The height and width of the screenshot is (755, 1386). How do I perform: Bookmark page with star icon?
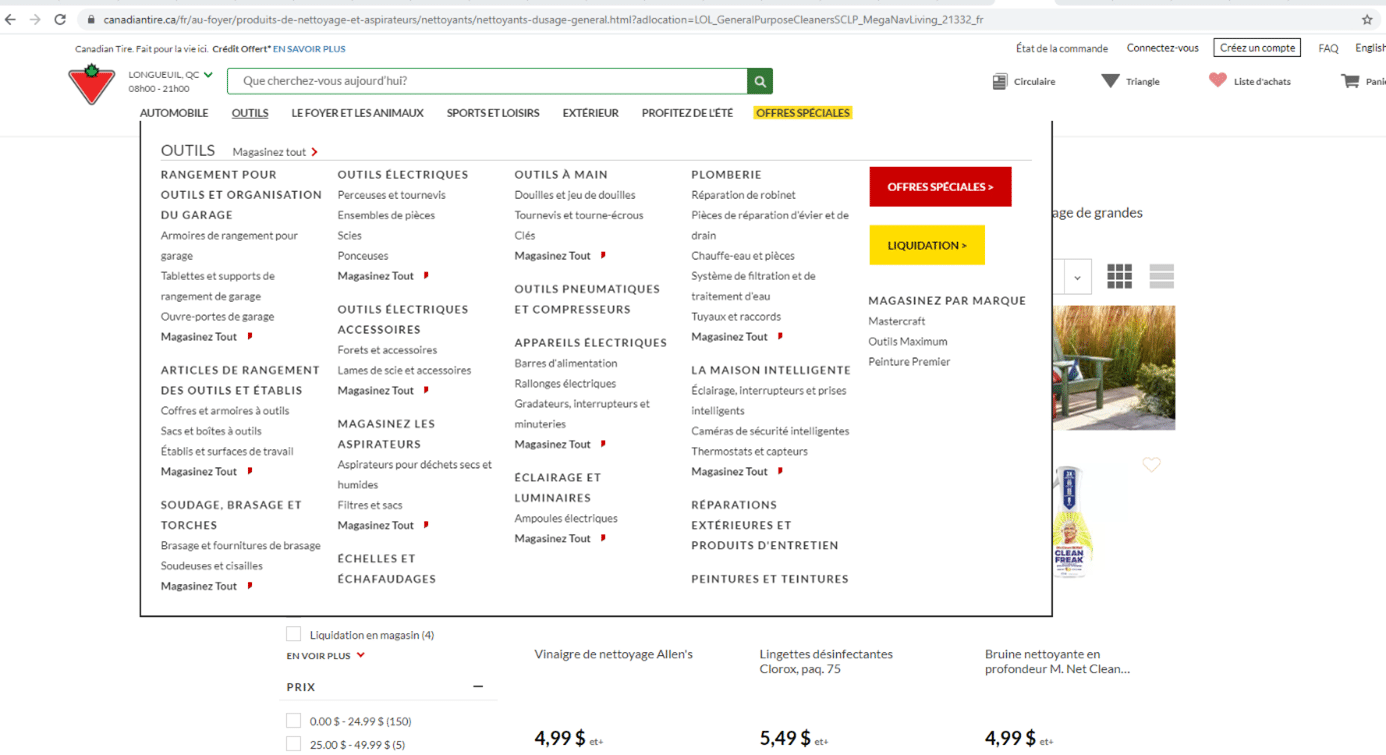point(1367,19)
